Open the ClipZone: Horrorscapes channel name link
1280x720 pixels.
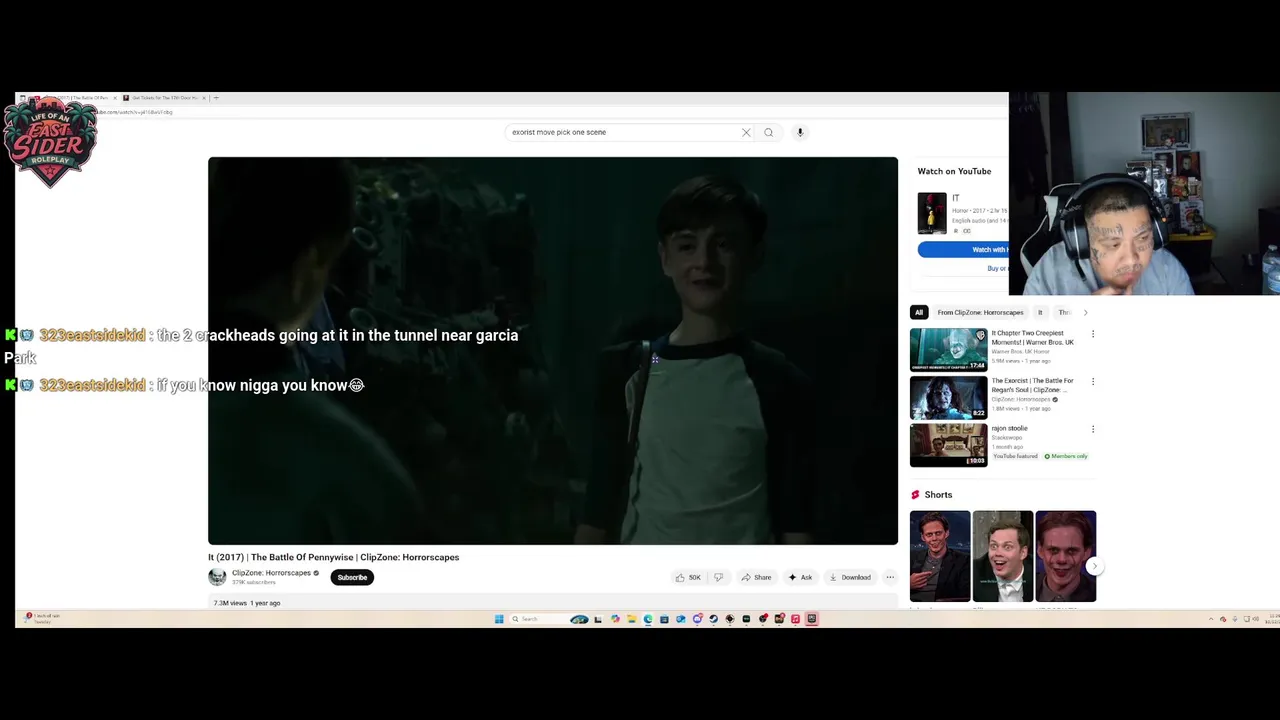pyautogui.click(x=271, y=573)
